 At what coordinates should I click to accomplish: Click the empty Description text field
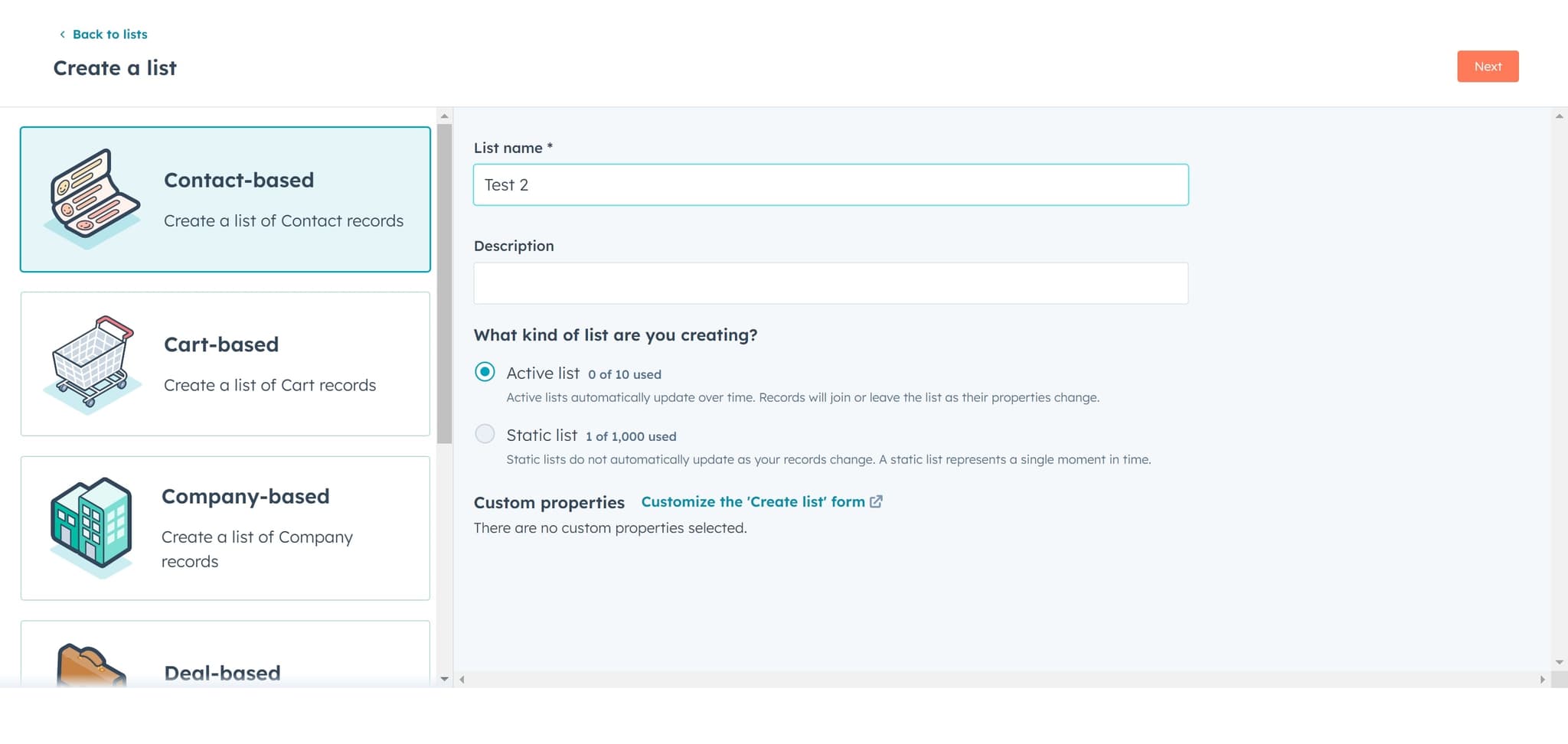click(x=831, y=282)
